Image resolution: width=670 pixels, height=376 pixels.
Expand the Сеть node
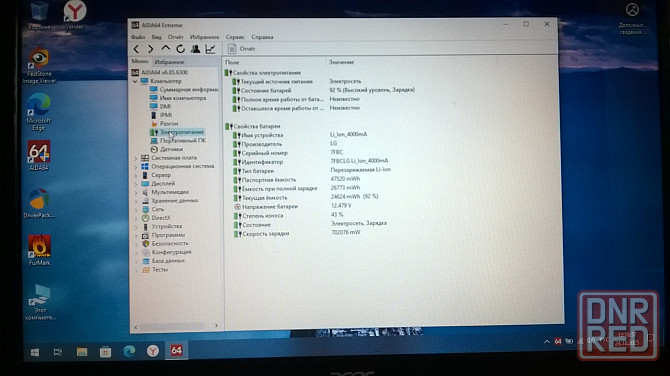(x=136, y=209)
